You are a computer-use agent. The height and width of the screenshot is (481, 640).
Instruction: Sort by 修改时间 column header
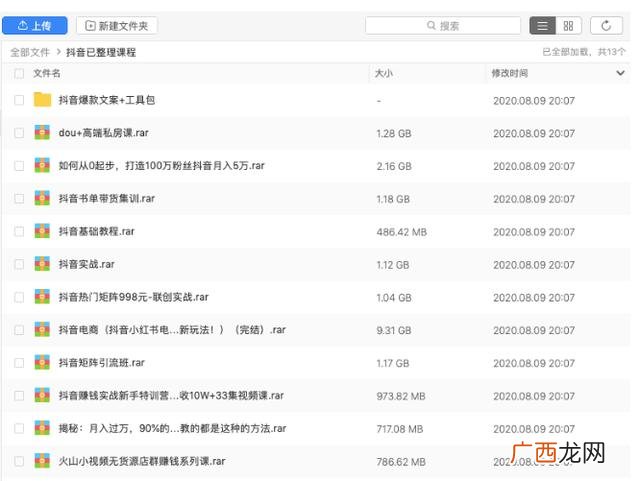point(509,73)
